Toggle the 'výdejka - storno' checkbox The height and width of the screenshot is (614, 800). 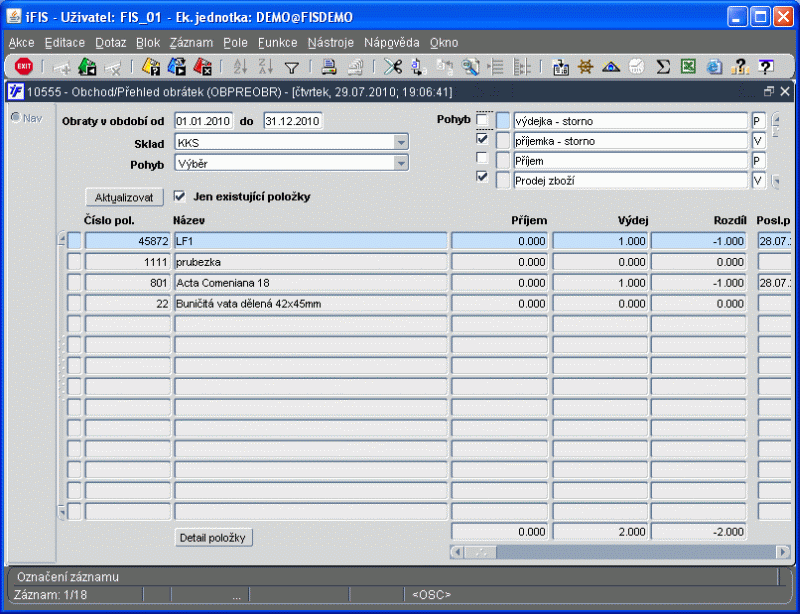(482, 120)
